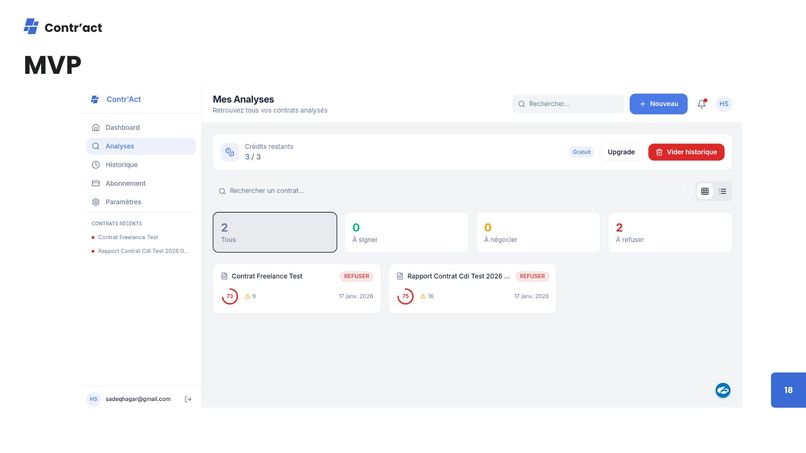
Task: Click the Contr'act slide logo
Action: click(63, 27)
